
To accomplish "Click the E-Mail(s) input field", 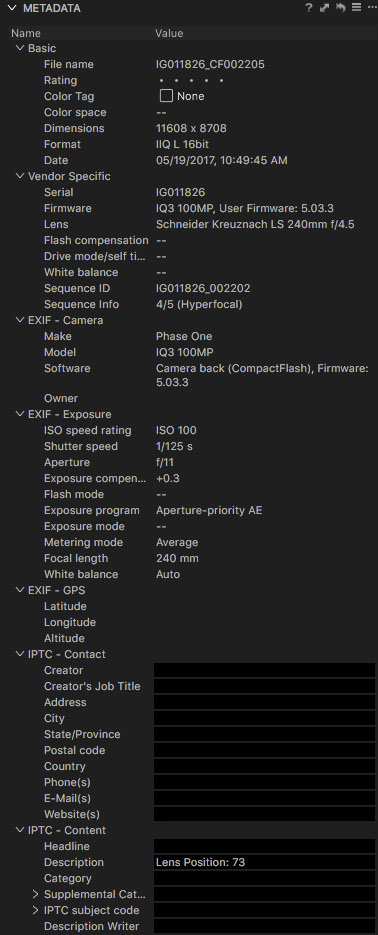I will point(264,798).
